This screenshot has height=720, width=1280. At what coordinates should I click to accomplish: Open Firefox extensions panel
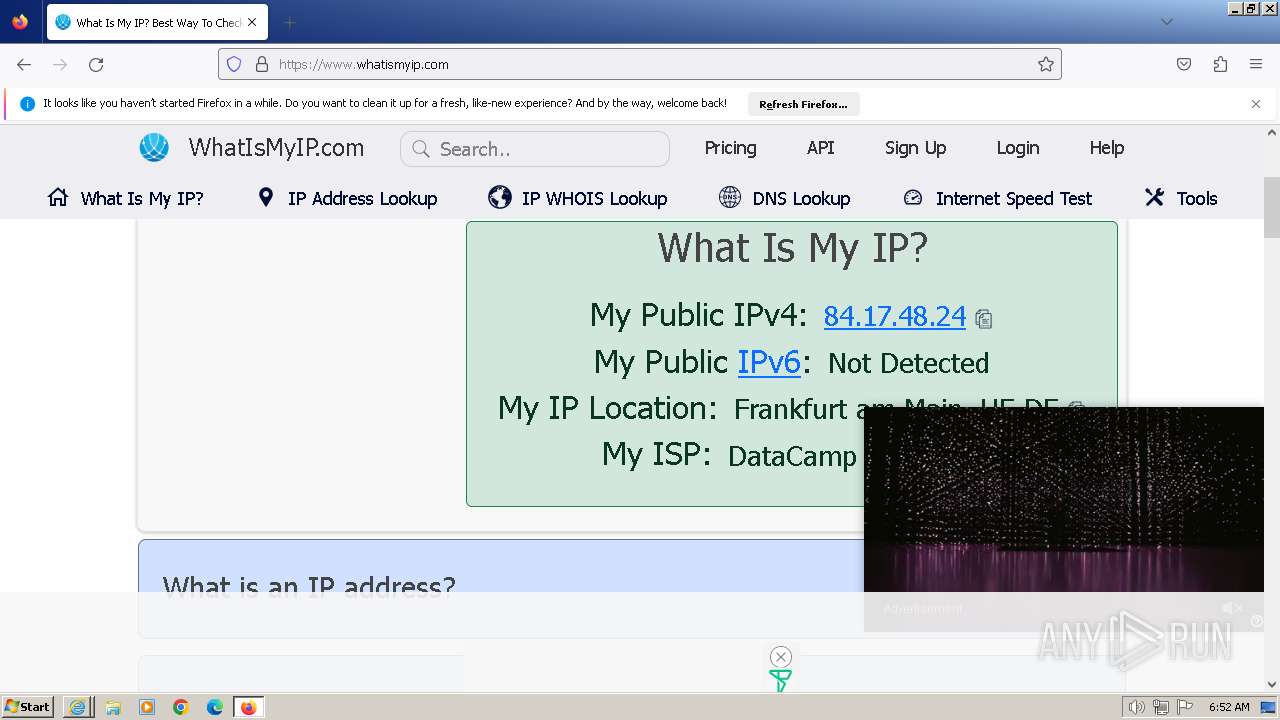[x=1220, y=64]
